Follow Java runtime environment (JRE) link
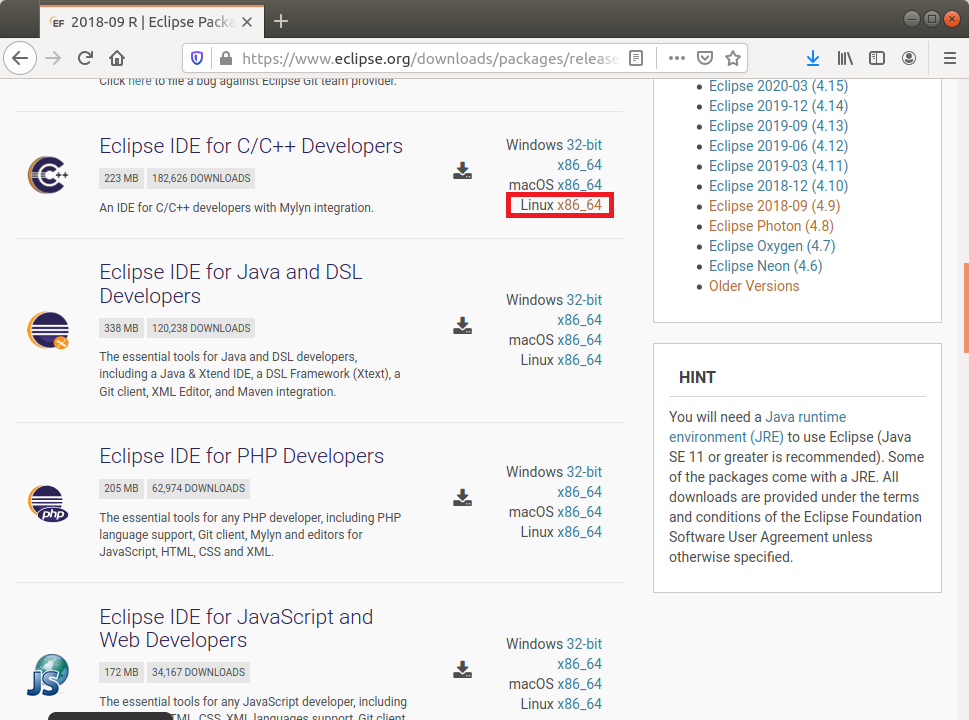The height and width of the screenshot is (720, 969). coord(758,427)
